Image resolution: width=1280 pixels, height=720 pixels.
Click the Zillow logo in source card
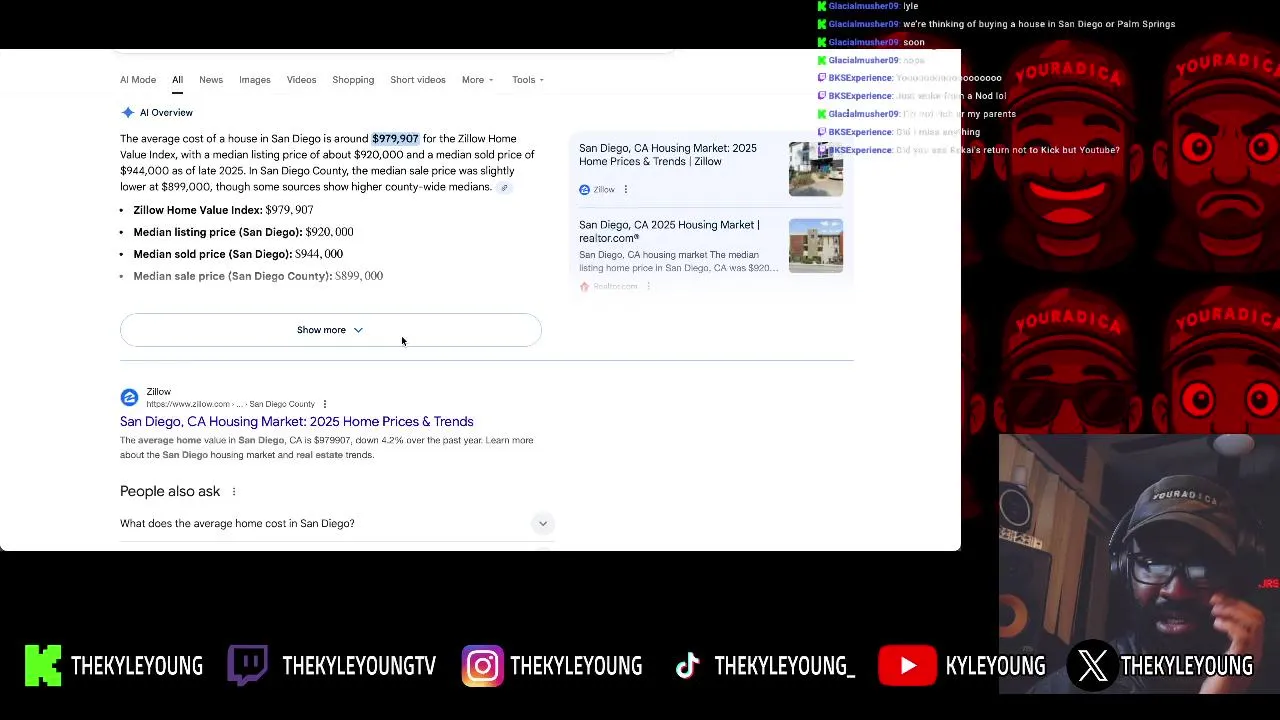584,189
